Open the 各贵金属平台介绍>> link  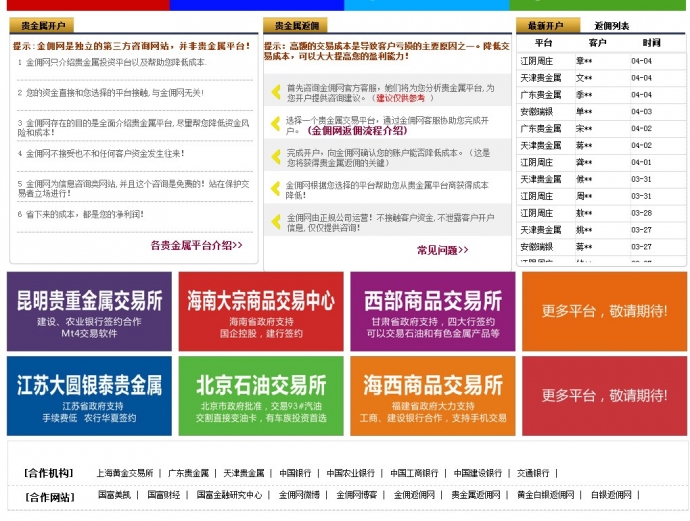pos(196,245)
